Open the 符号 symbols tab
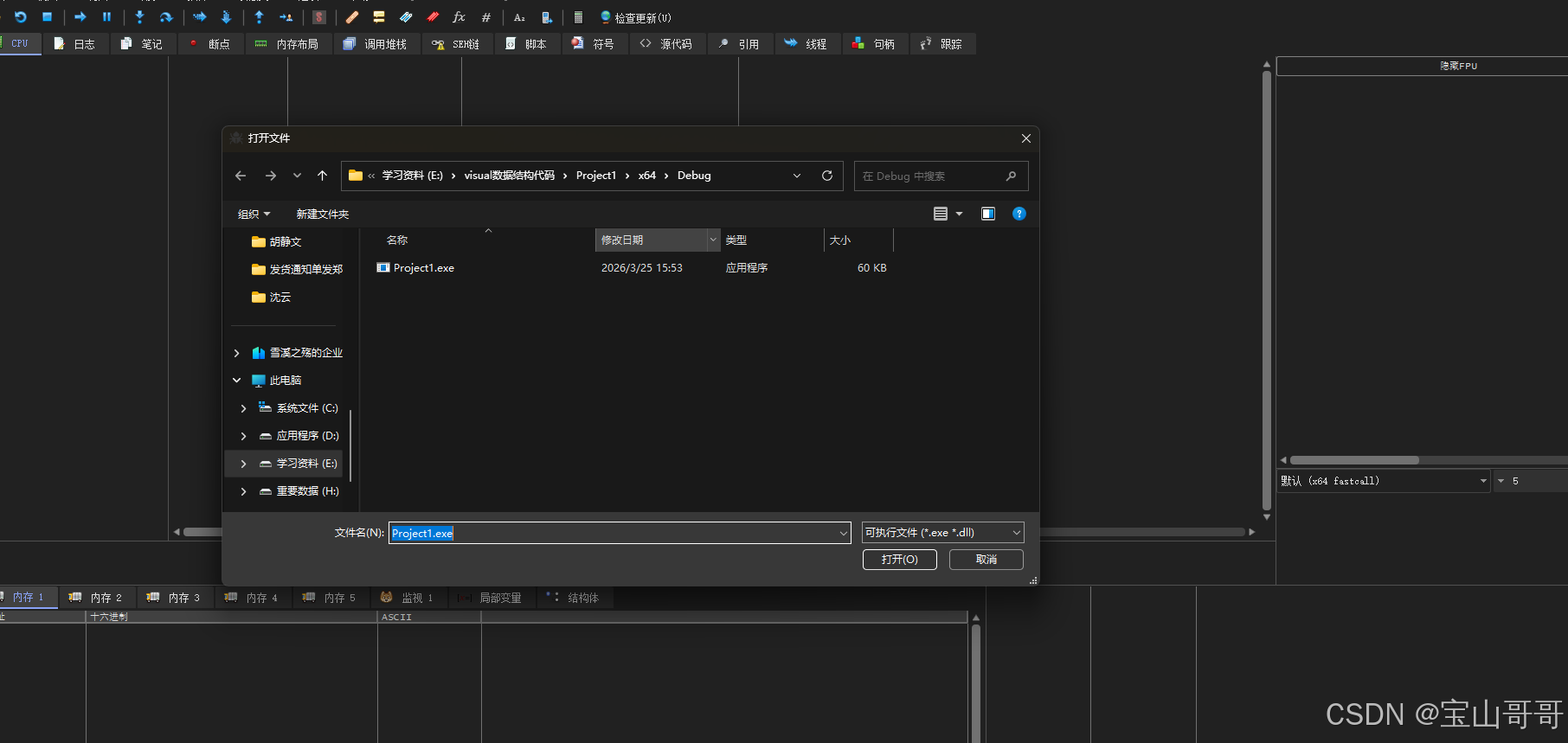 pyautogui.click(x=594, y=43)
